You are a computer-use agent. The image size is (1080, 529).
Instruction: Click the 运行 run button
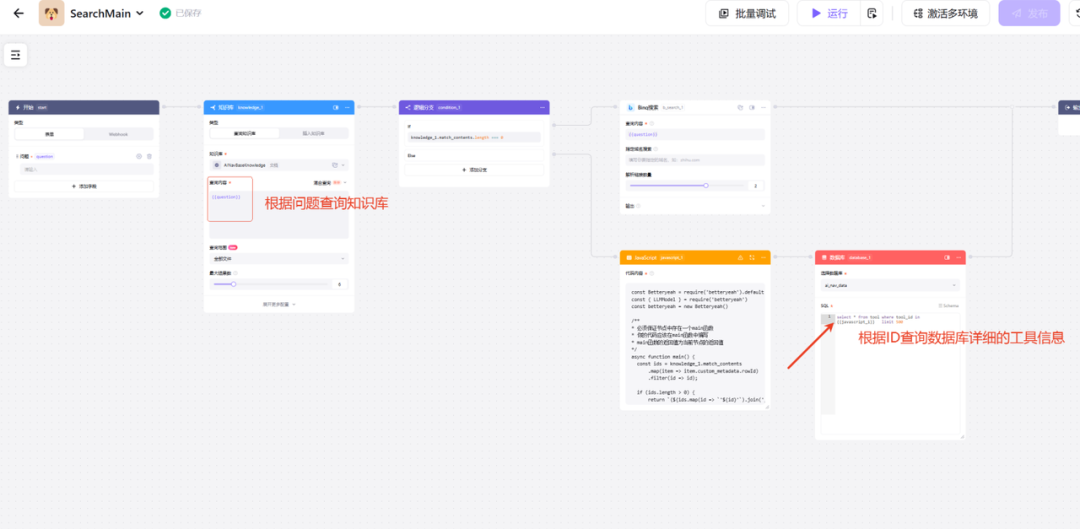(x=829, y=13)
